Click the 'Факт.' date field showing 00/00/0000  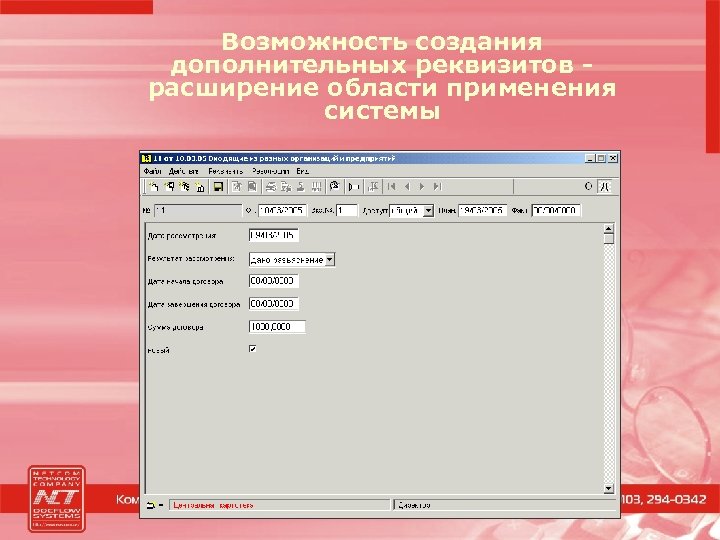click(556, 211)
